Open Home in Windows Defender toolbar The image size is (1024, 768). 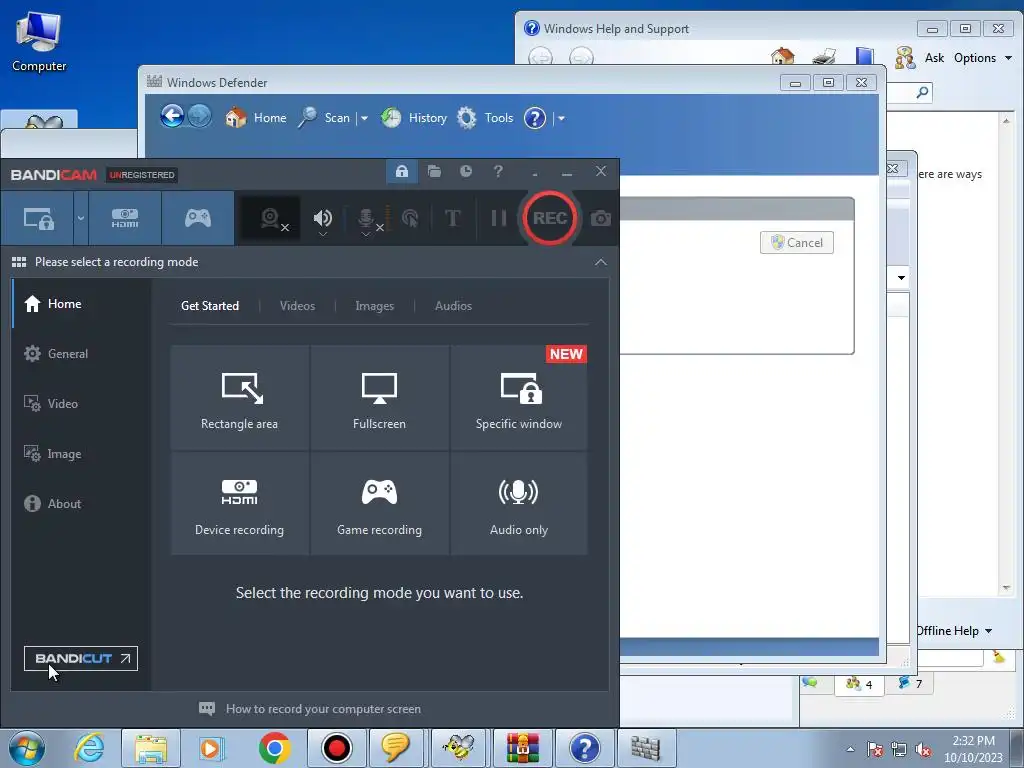coord(256,118)
